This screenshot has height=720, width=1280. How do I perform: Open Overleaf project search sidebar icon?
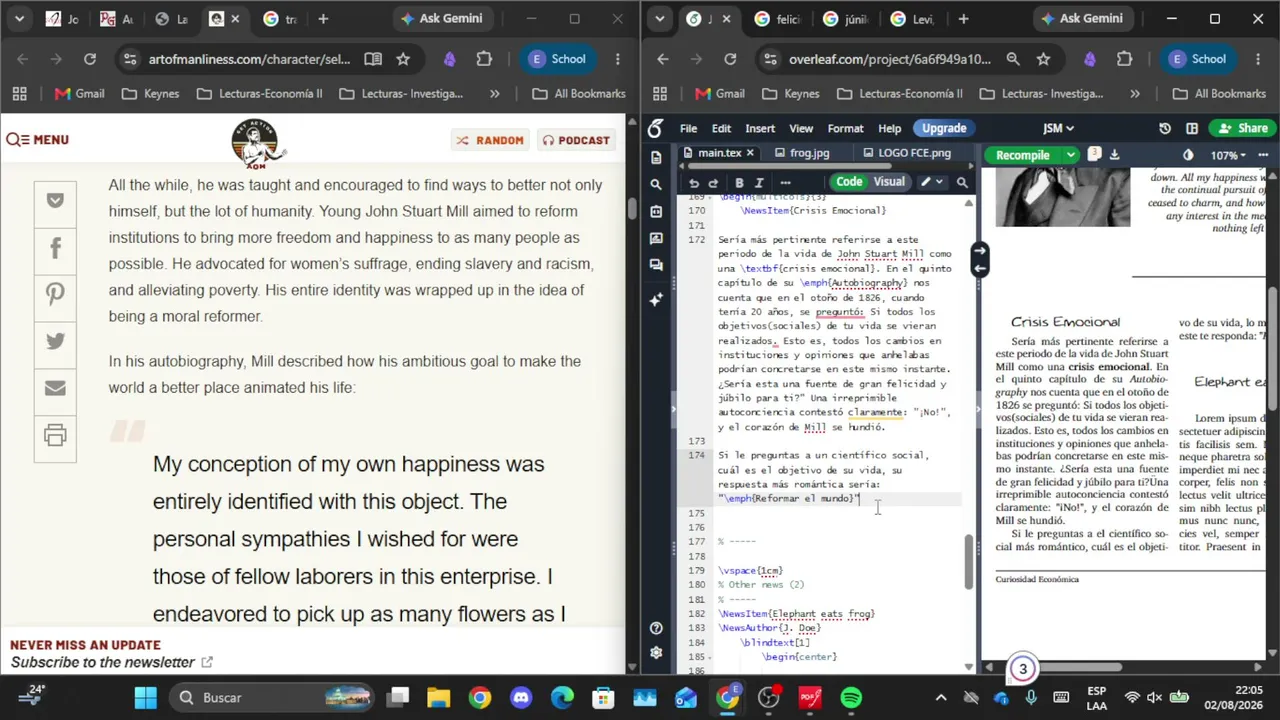656,185
